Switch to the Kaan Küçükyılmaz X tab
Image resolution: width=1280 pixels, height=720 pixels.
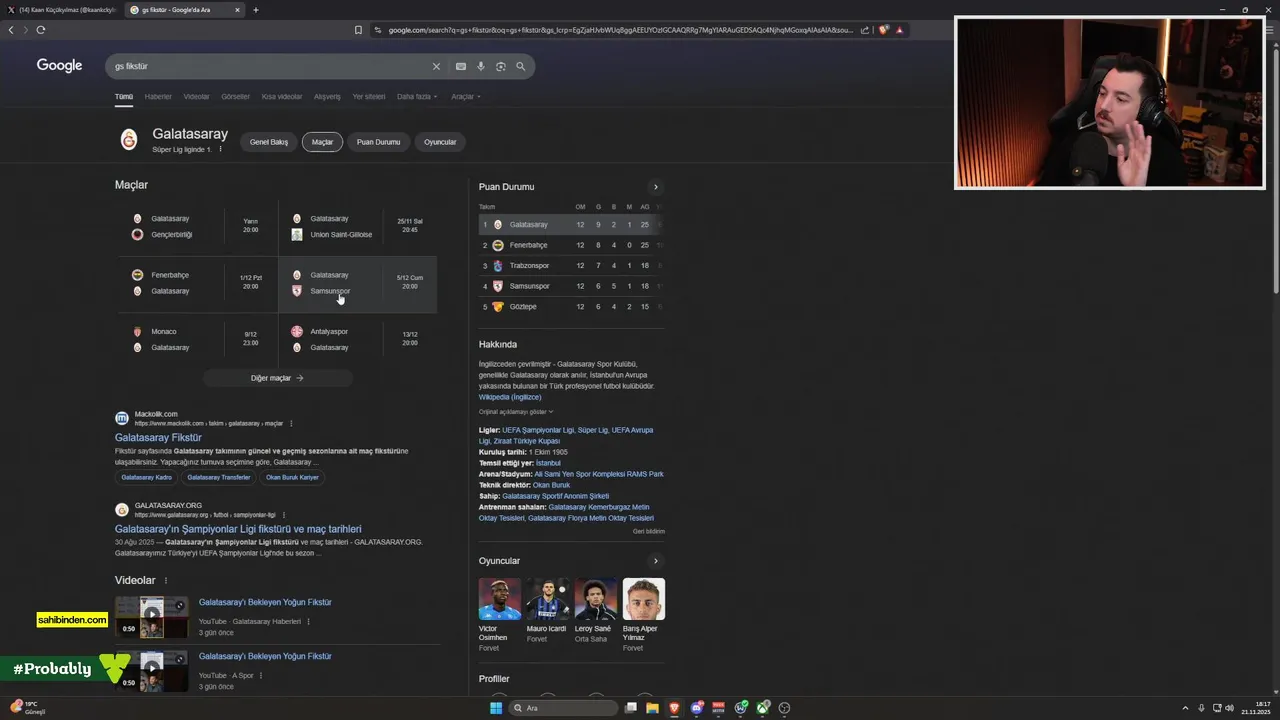[60, 10]
